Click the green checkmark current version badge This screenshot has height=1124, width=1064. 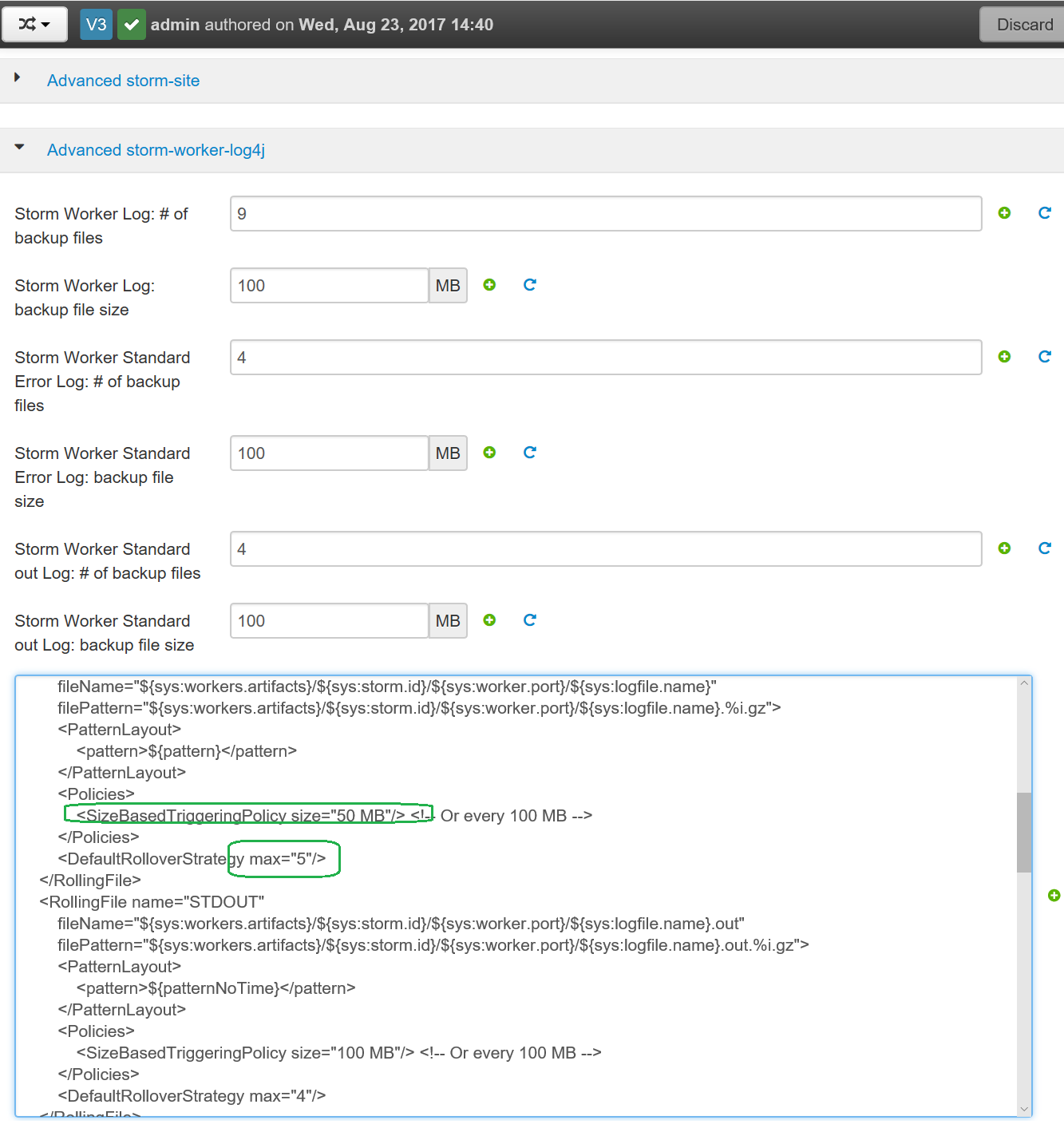[x=132, y=25]
